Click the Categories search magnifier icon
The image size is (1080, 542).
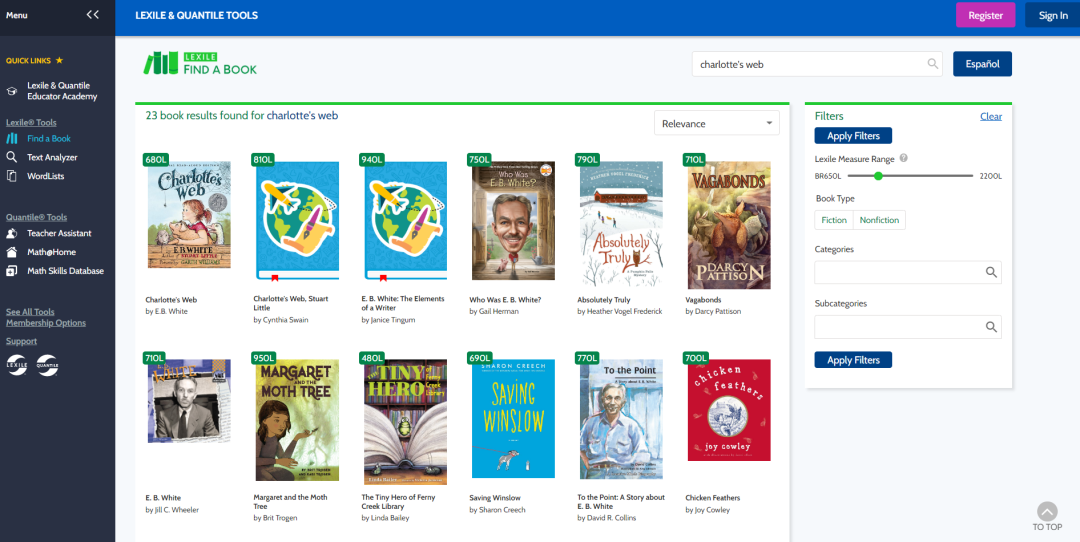pyautogui.click(x=991, y=272)
